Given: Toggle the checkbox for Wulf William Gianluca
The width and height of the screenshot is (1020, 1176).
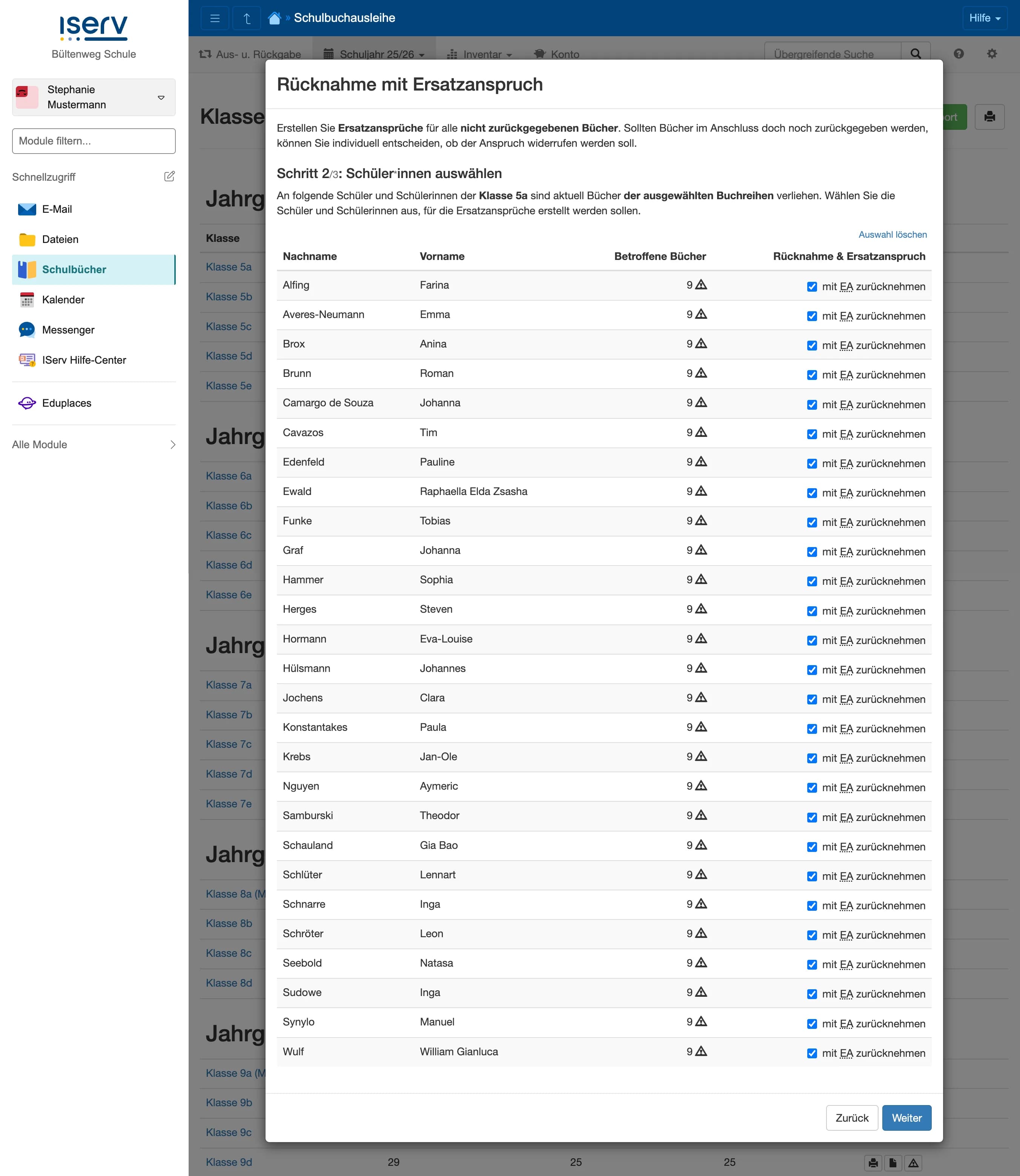Looking at the screenshot, I should click(812, 1054).
